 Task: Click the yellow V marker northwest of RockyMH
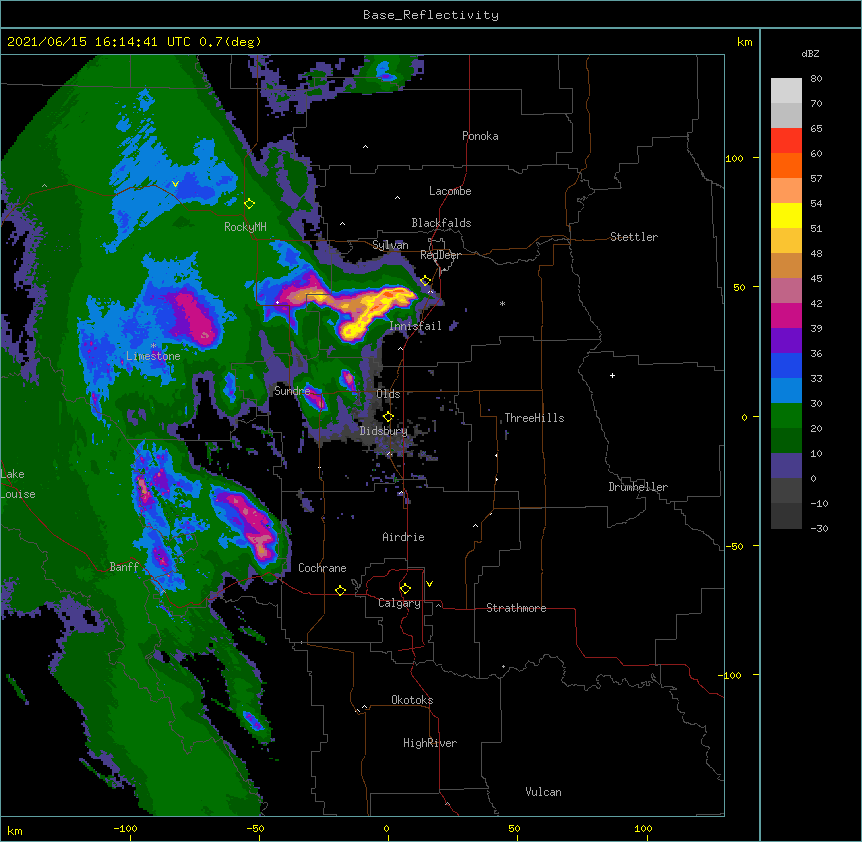pos(175,184)
